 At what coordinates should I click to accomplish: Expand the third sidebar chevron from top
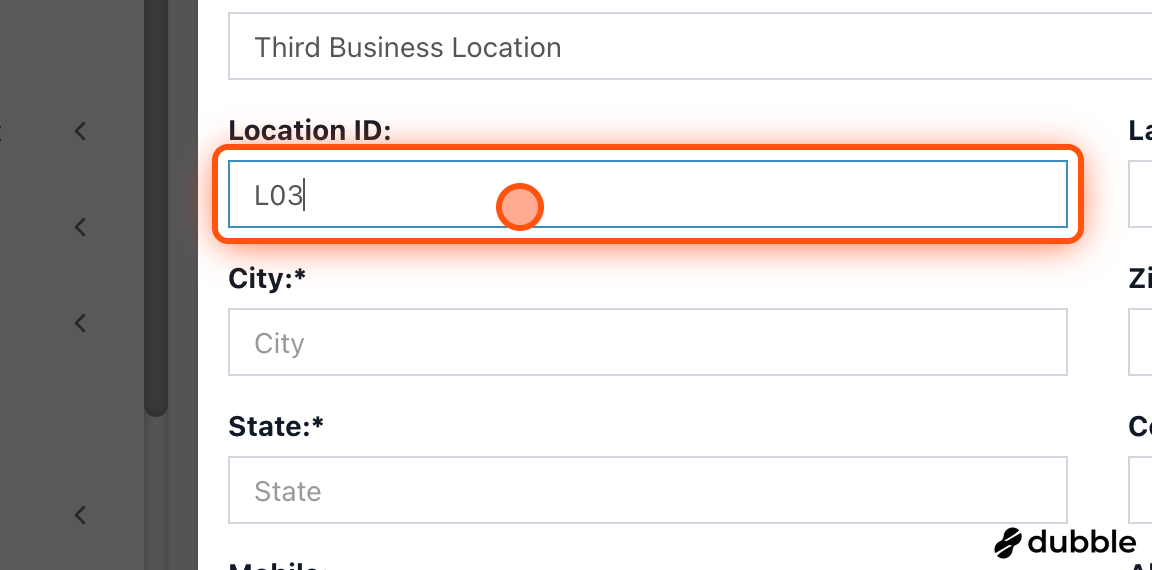pos(81,322)
